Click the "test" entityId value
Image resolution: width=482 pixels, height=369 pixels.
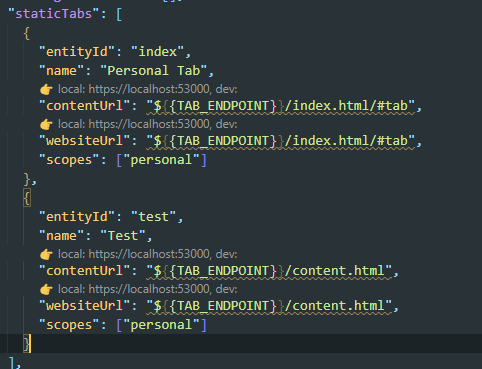click(x=154, y=217)
